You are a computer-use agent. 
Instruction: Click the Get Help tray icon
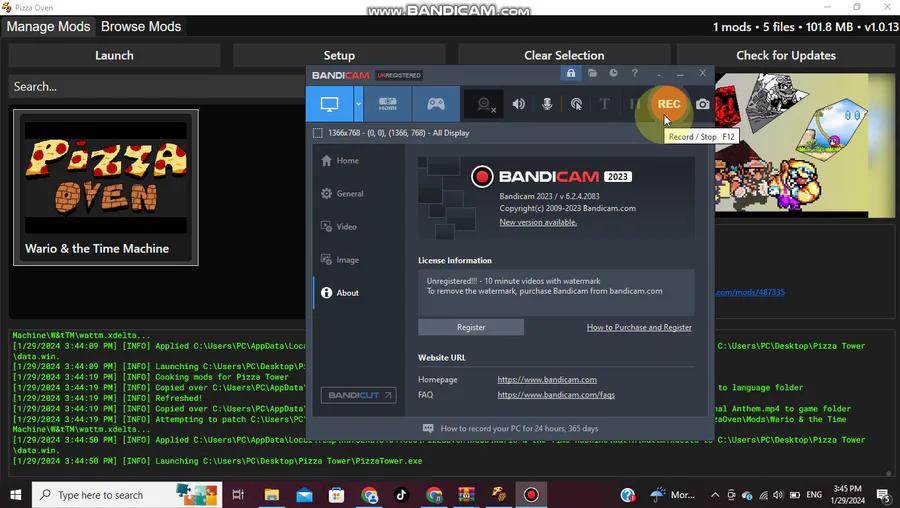(628, 495)
